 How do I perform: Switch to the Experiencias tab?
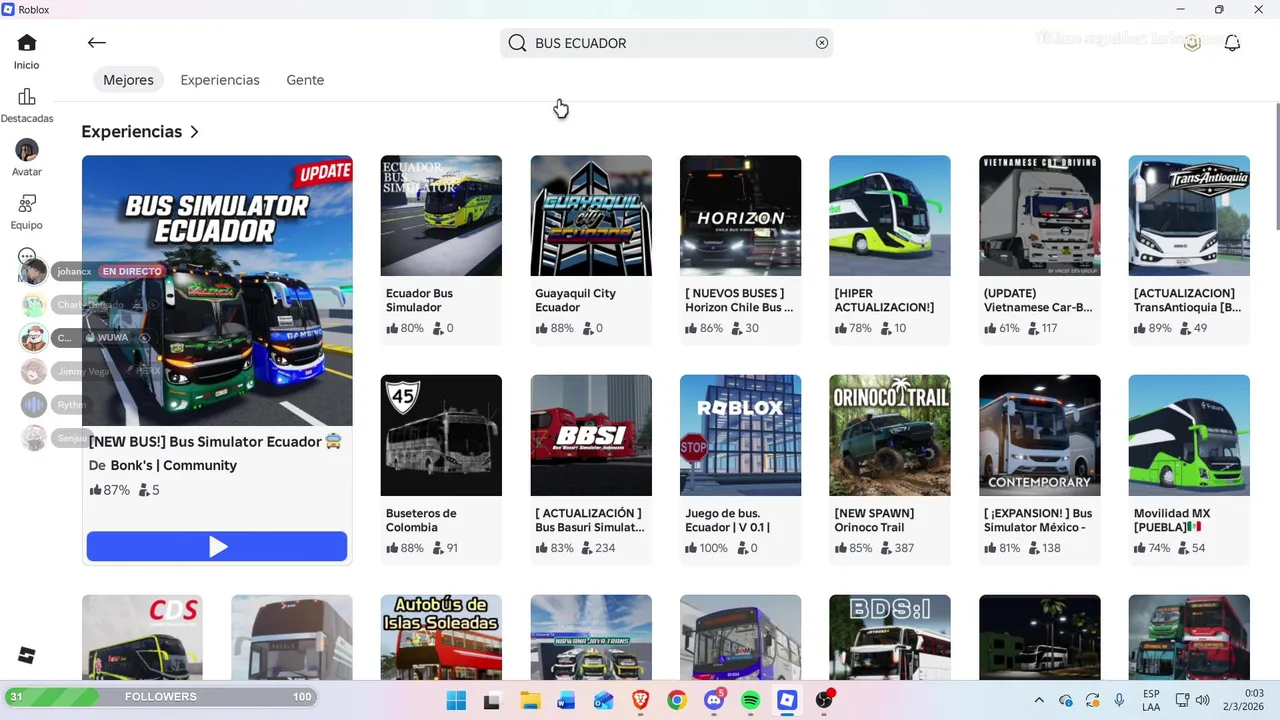click(220, 80)
